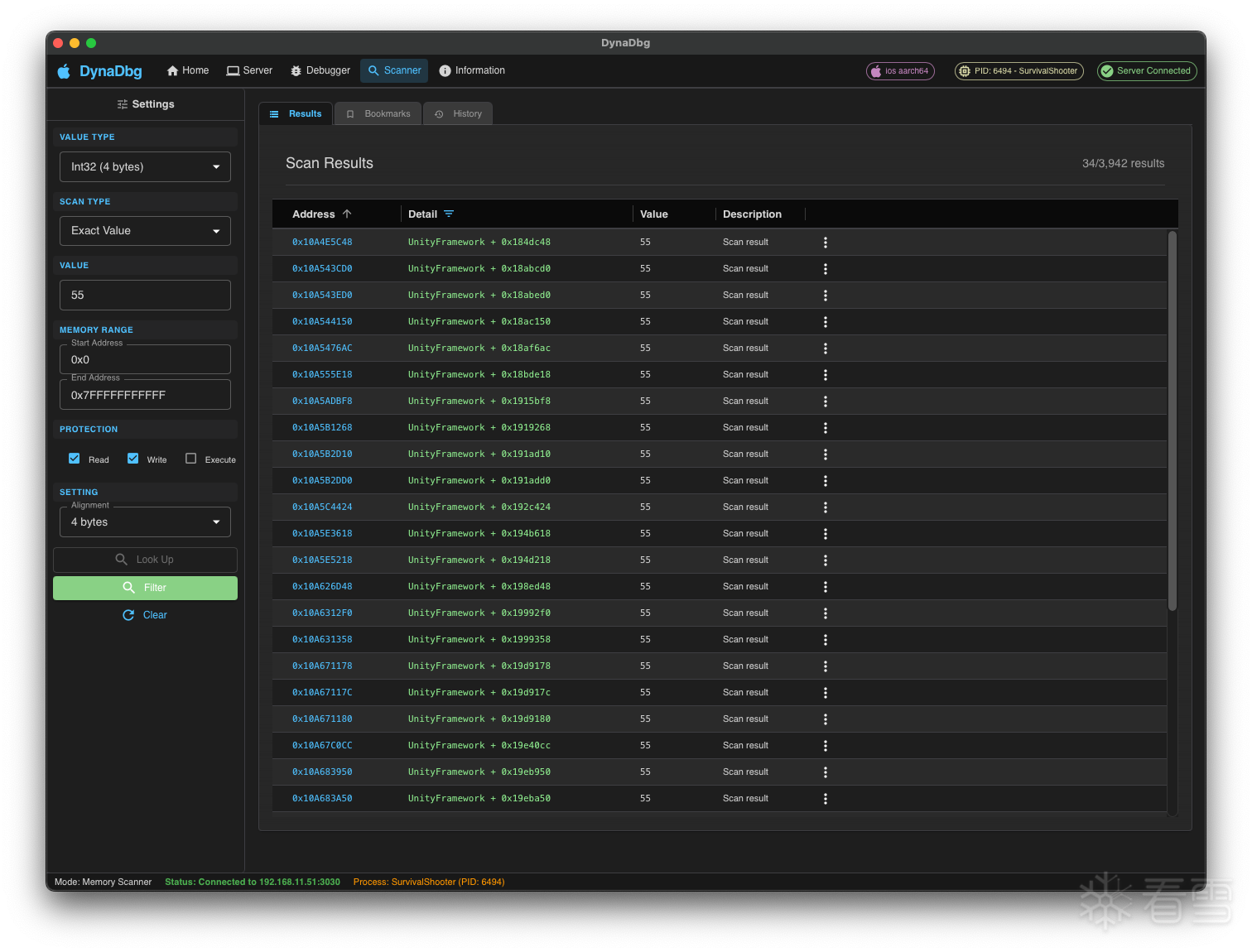The width and height of the screenshot is (1252, 952).
Task: Enable the Execute protection checkbox
Action: [191, 459]
